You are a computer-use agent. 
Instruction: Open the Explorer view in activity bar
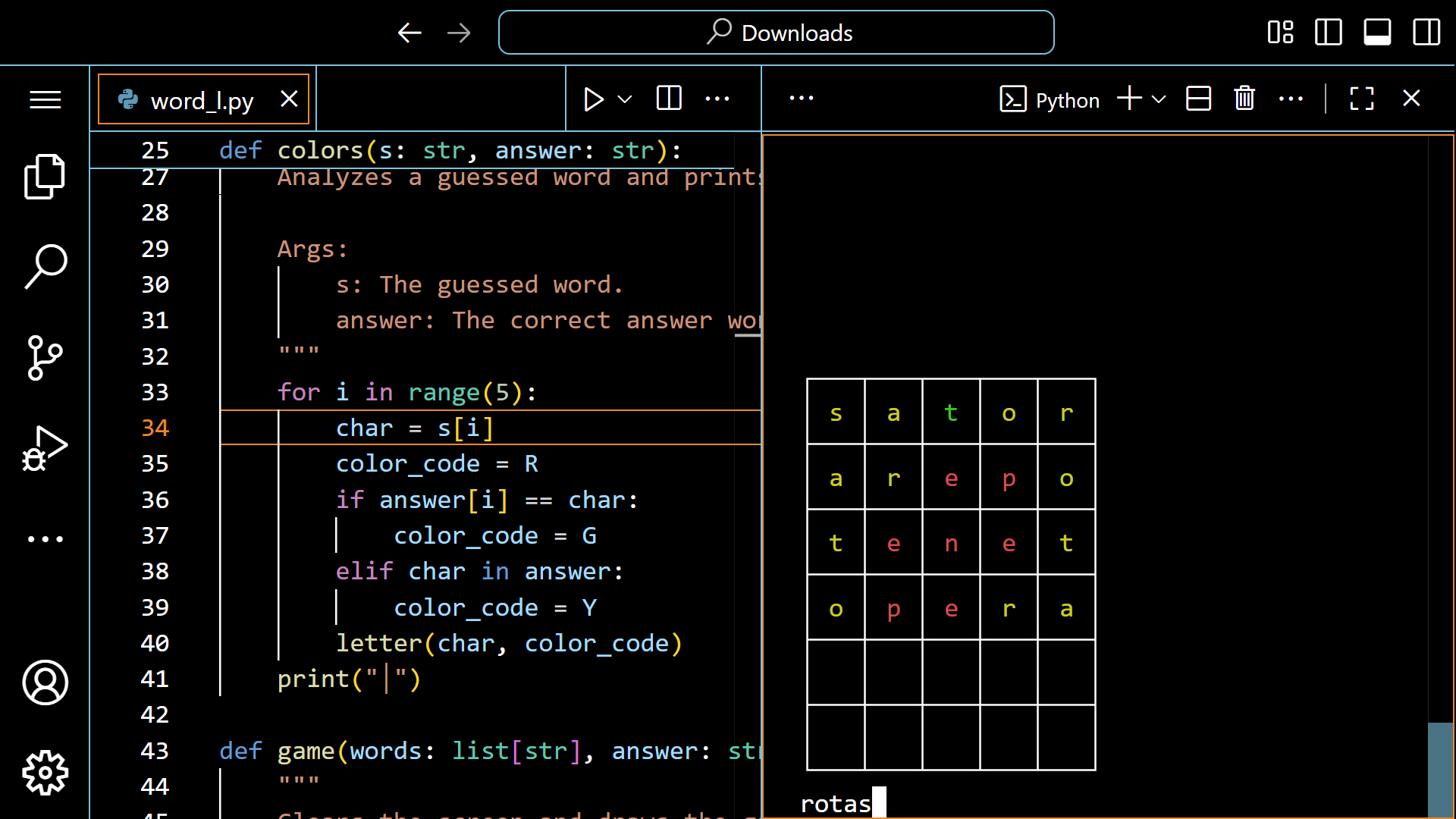point(45,177)
